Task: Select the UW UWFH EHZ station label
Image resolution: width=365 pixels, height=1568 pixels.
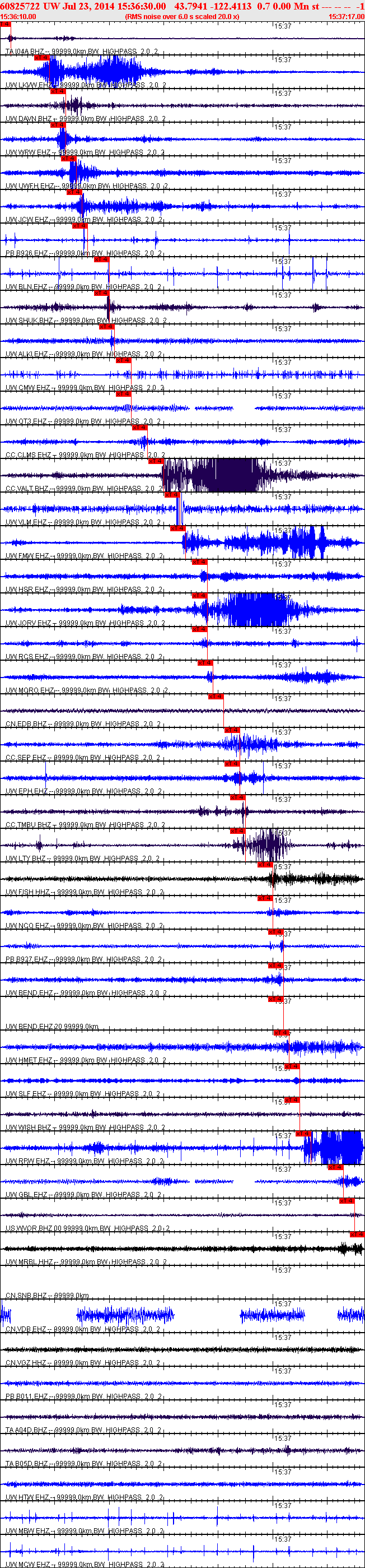Action: pyautogui.click(x=86, y=185)
